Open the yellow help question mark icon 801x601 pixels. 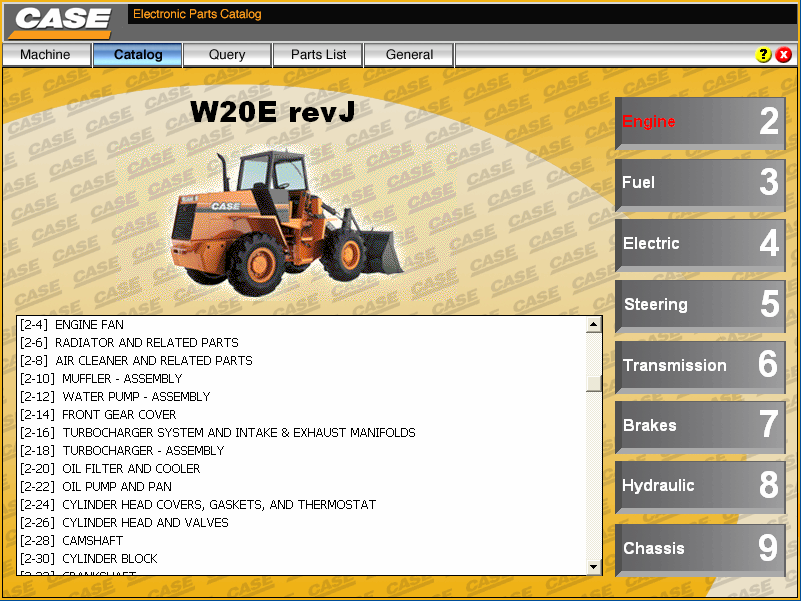pyautogui.click(x=763, y=55)
